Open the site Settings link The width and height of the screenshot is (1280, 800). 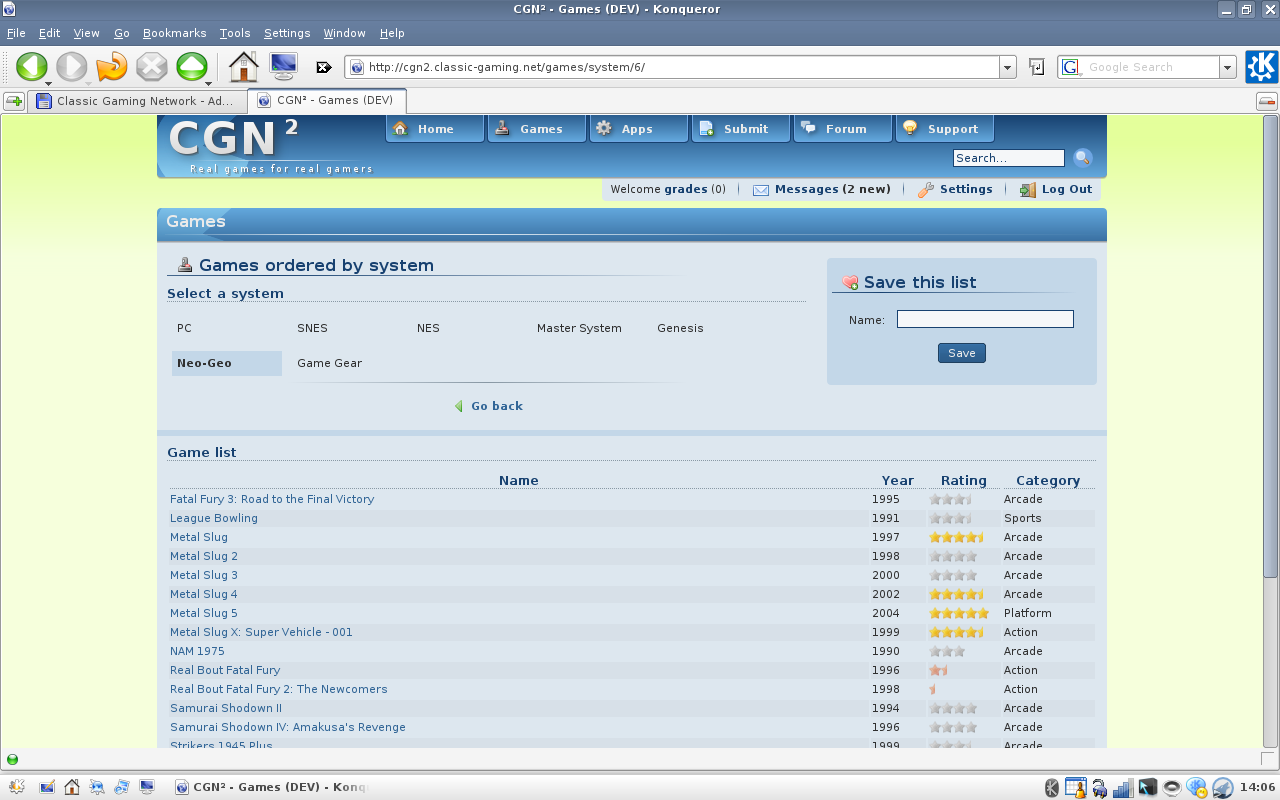click(955, 189)
